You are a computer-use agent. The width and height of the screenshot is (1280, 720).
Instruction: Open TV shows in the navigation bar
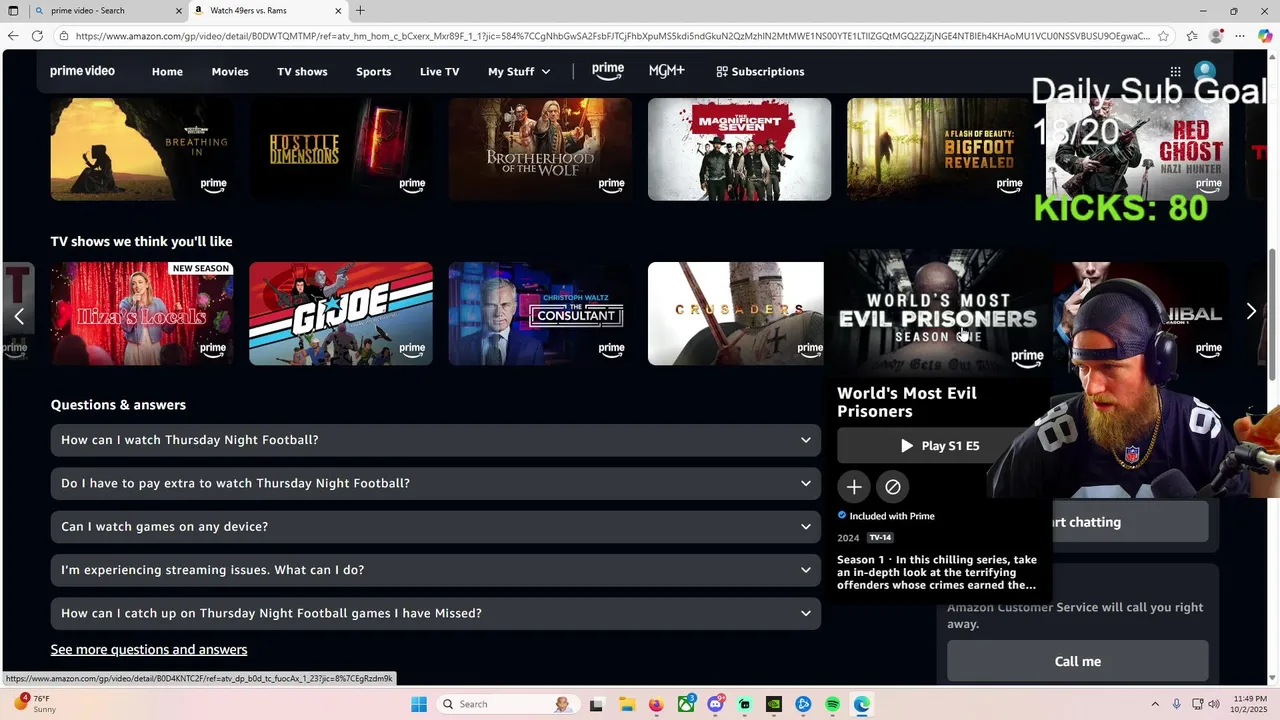pyautogui.click(x=302, y=71)
